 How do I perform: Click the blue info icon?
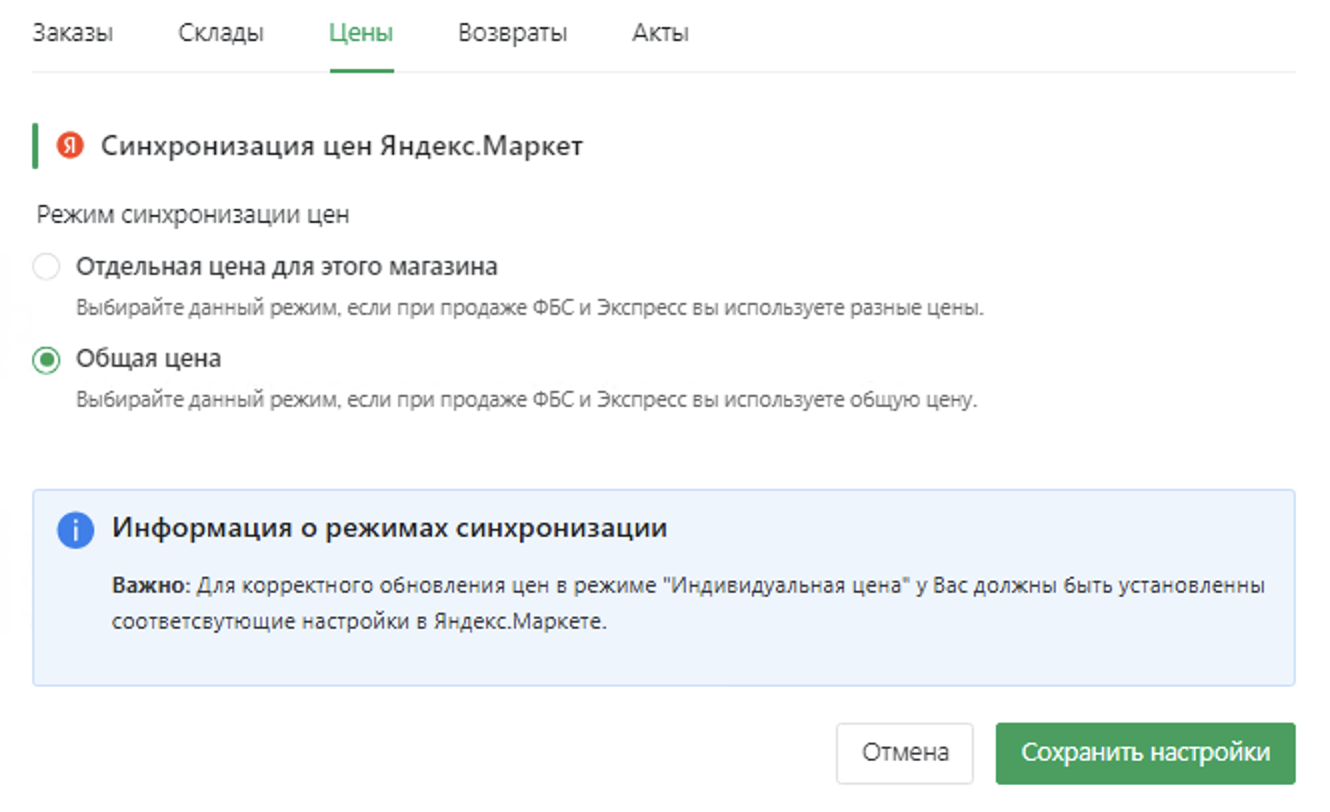[x=76, y=530]
